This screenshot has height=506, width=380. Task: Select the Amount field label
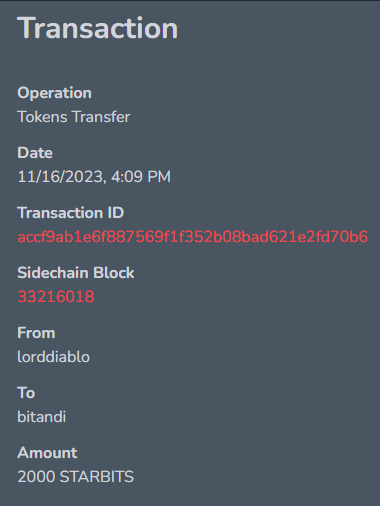click(x=47, y=453)
